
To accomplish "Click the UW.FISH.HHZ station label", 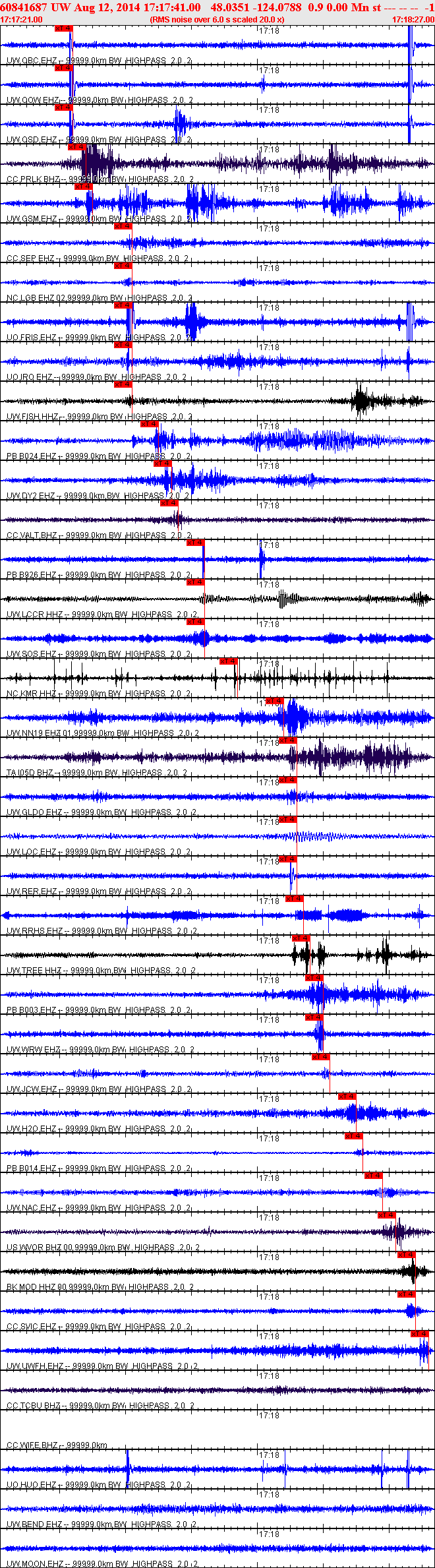I will click(33, 417).
